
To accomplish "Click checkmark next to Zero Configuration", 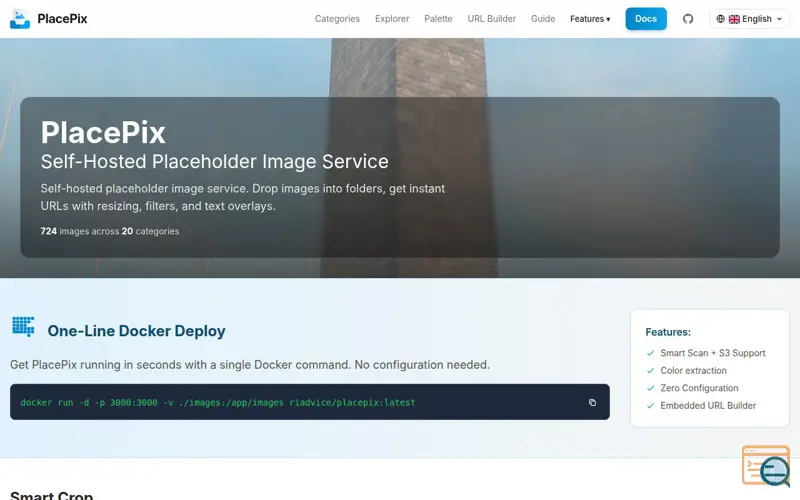I will click(650, 388).
